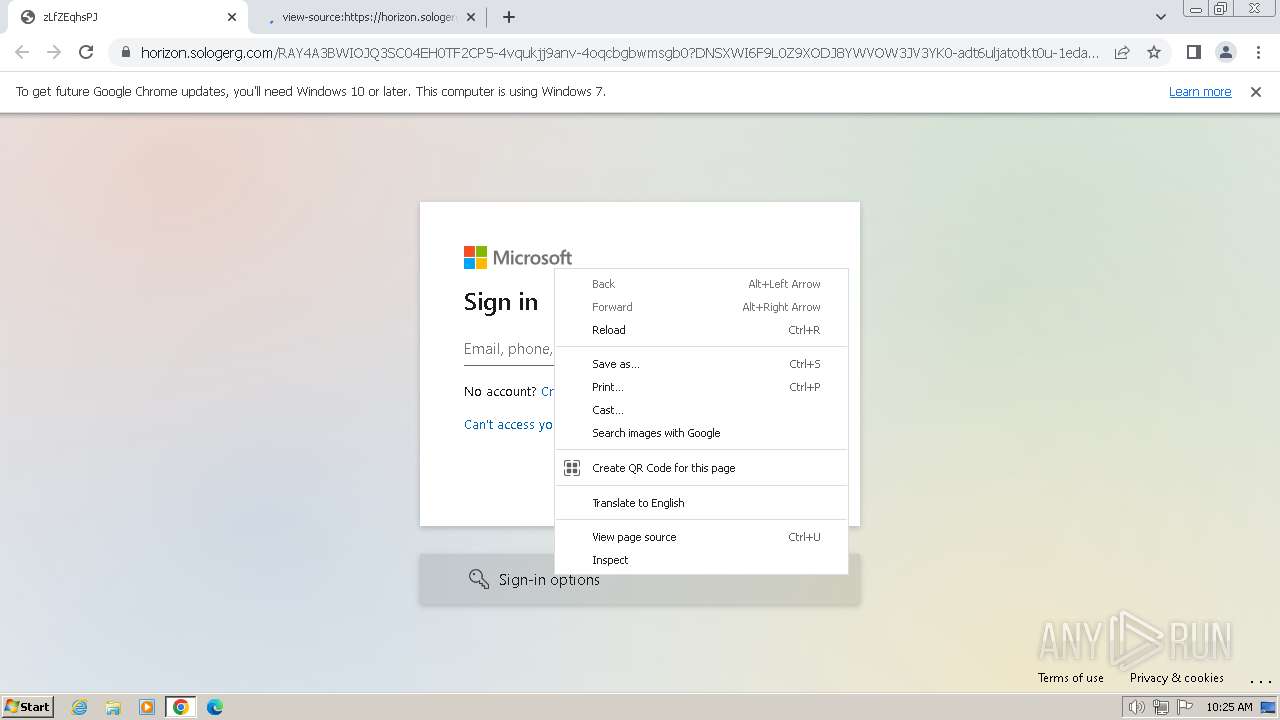Expand the tab search chevron
The width and height of the screenshot is (1280, 720).
click(1161, 17)
